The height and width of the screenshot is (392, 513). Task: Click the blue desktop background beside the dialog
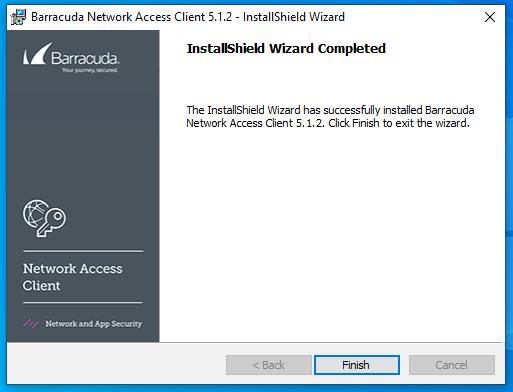(x=510, y=200)
